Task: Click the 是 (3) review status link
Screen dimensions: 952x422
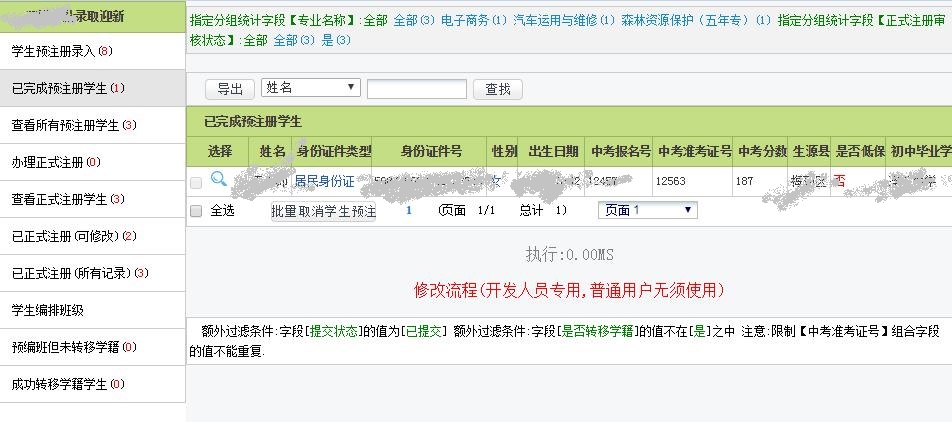Action: (336, 41)
